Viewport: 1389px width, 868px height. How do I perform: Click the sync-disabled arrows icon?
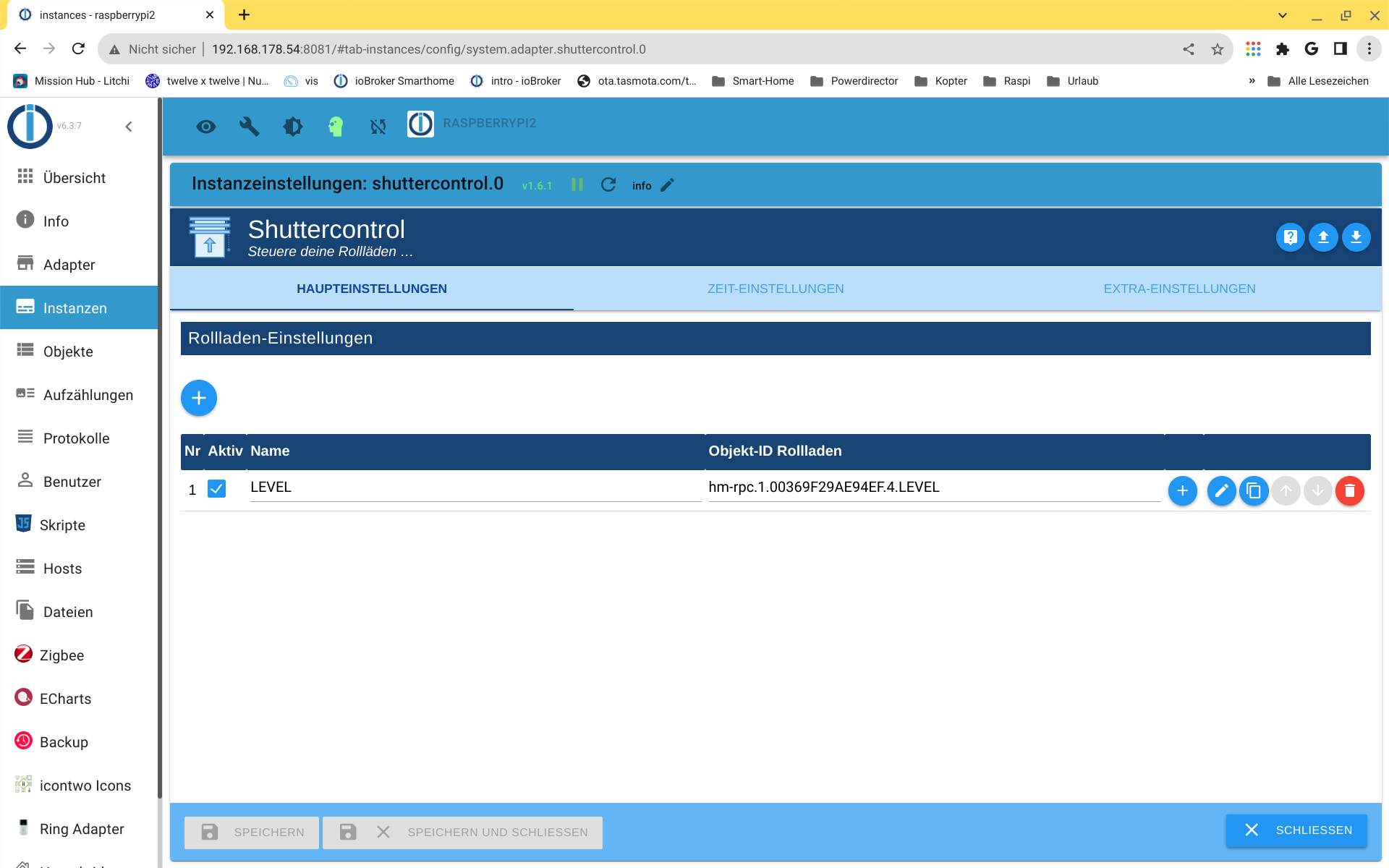(x=378, y=127)
